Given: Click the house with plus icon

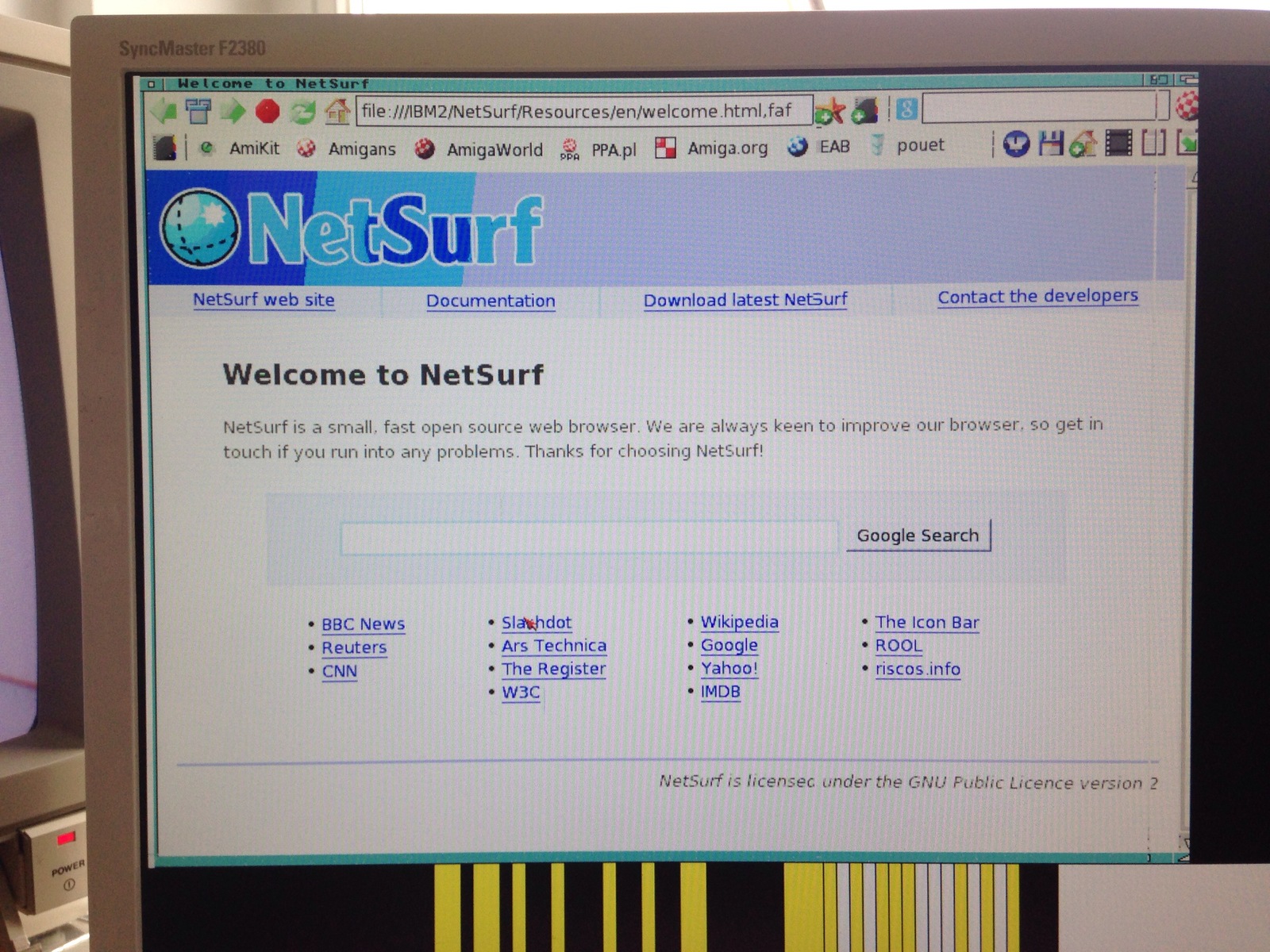Looking at the screenshot, I should pyautogui.click(x=1083, y=144).
